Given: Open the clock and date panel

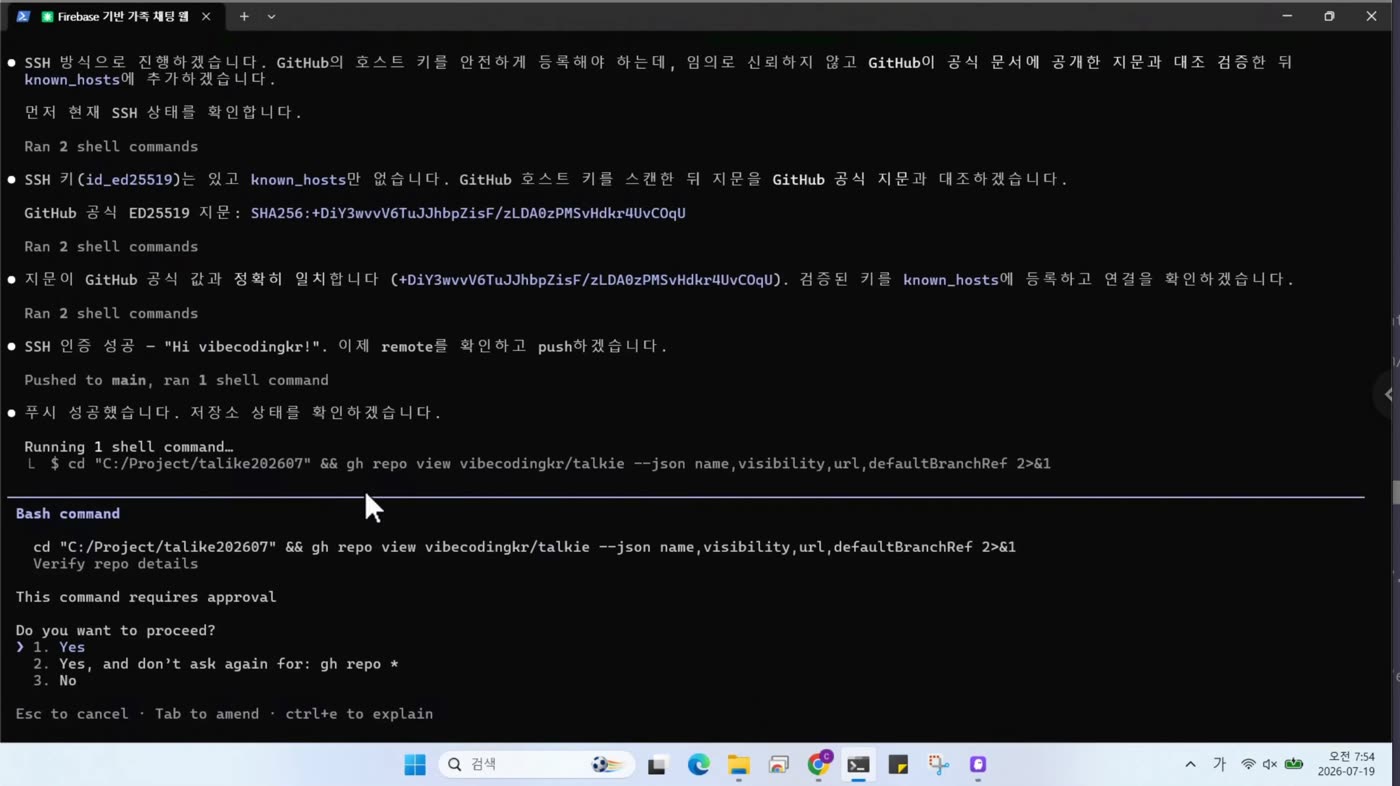Looking at the screenshot, I should pos(1346,765).
